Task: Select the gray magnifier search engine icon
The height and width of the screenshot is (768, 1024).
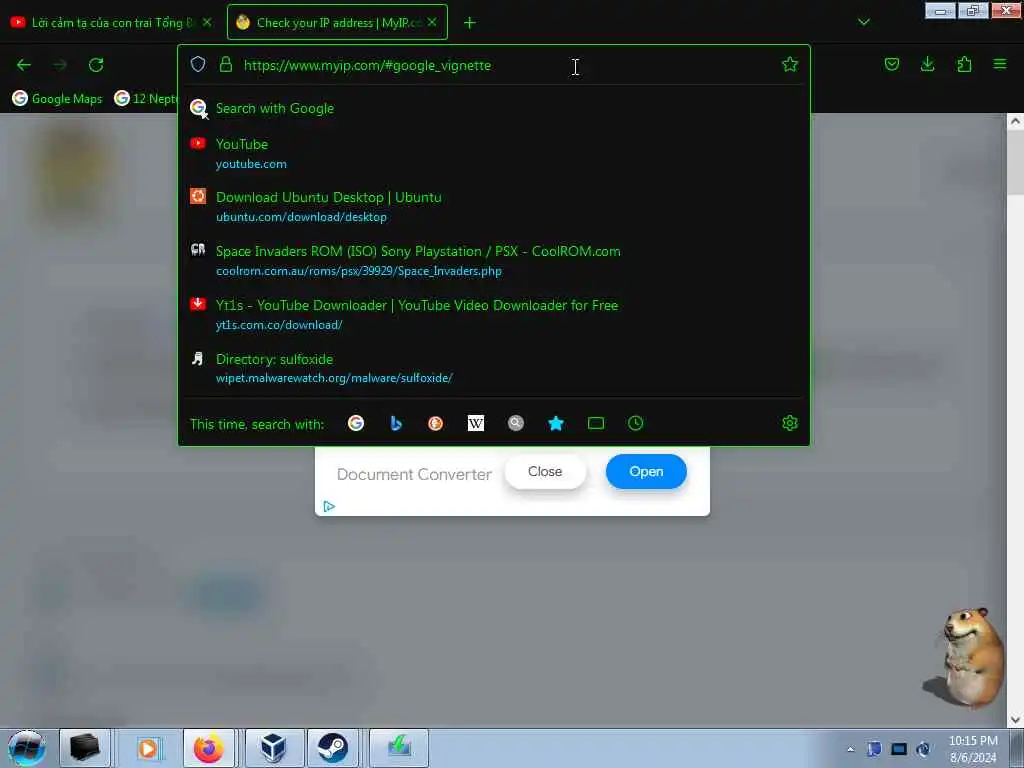Action: click(x=516, y=423)
